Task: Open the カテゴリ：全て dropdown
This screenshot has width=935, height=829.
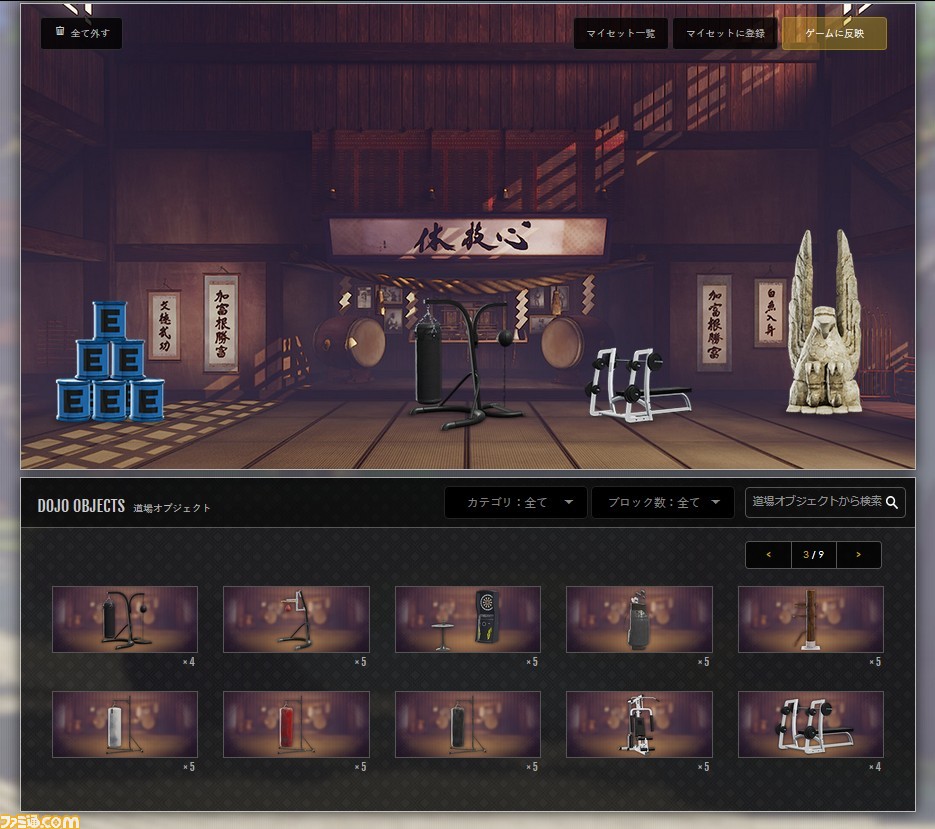Action: (516, 502)
